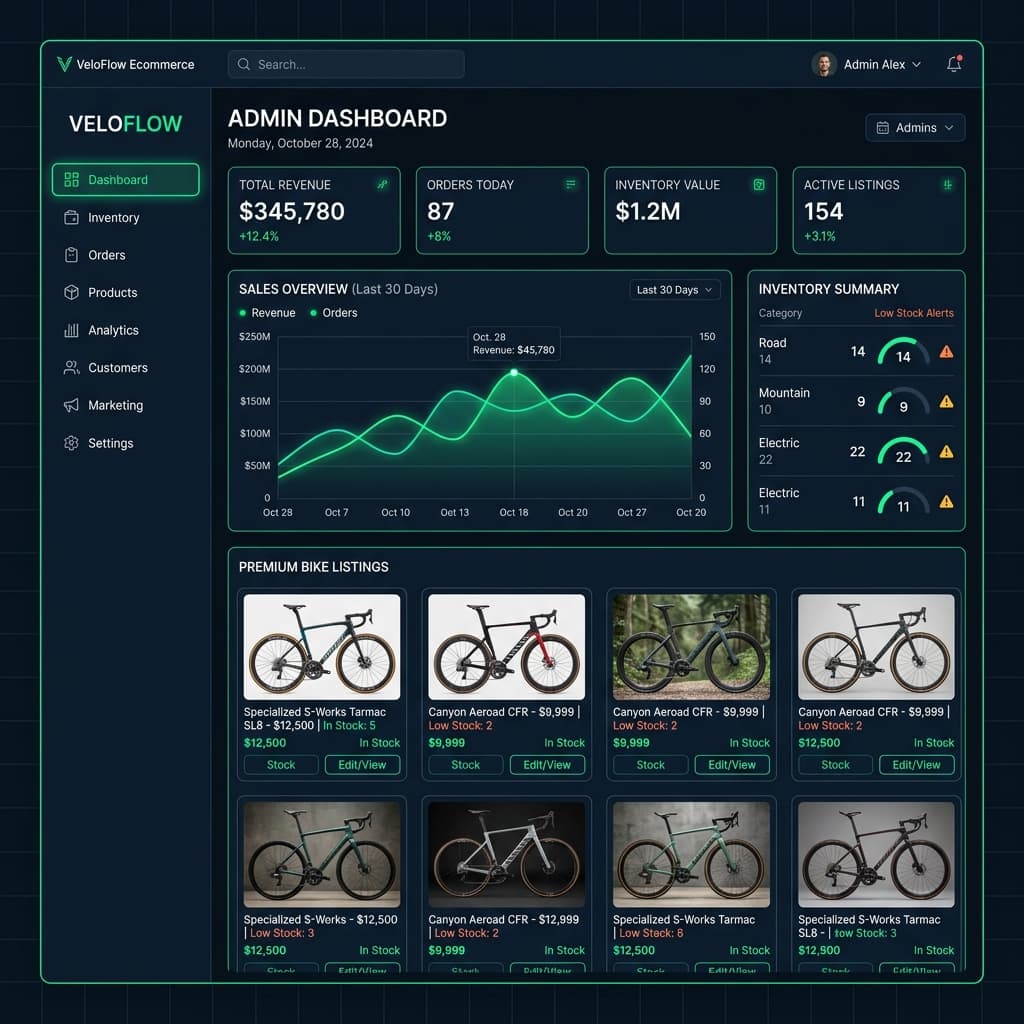Toggle the Revenue legend series

click(x=267, y=313)
